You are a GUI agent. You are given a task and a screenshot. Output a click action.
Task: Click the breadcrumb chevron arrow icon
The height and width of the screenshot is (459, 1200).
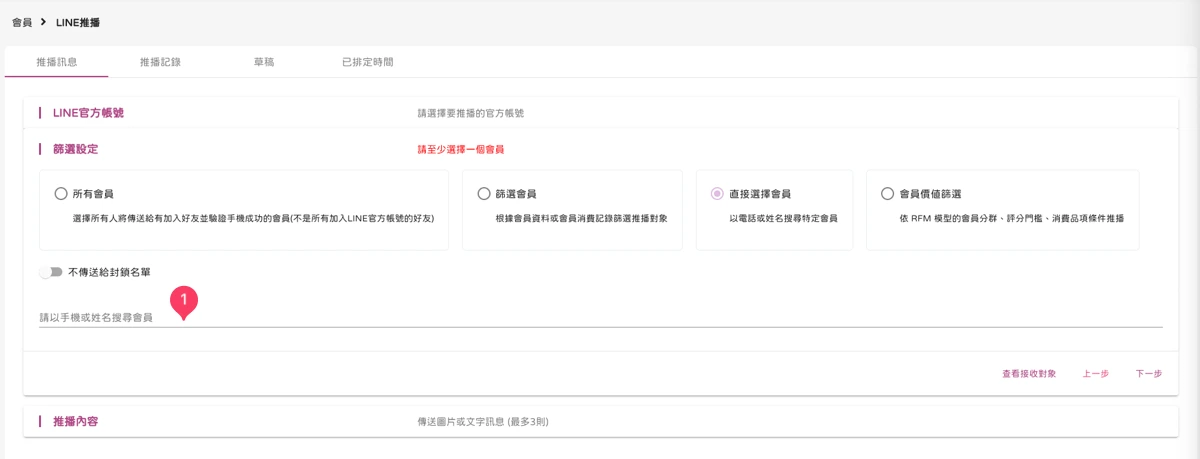click(x=44, y=22)
